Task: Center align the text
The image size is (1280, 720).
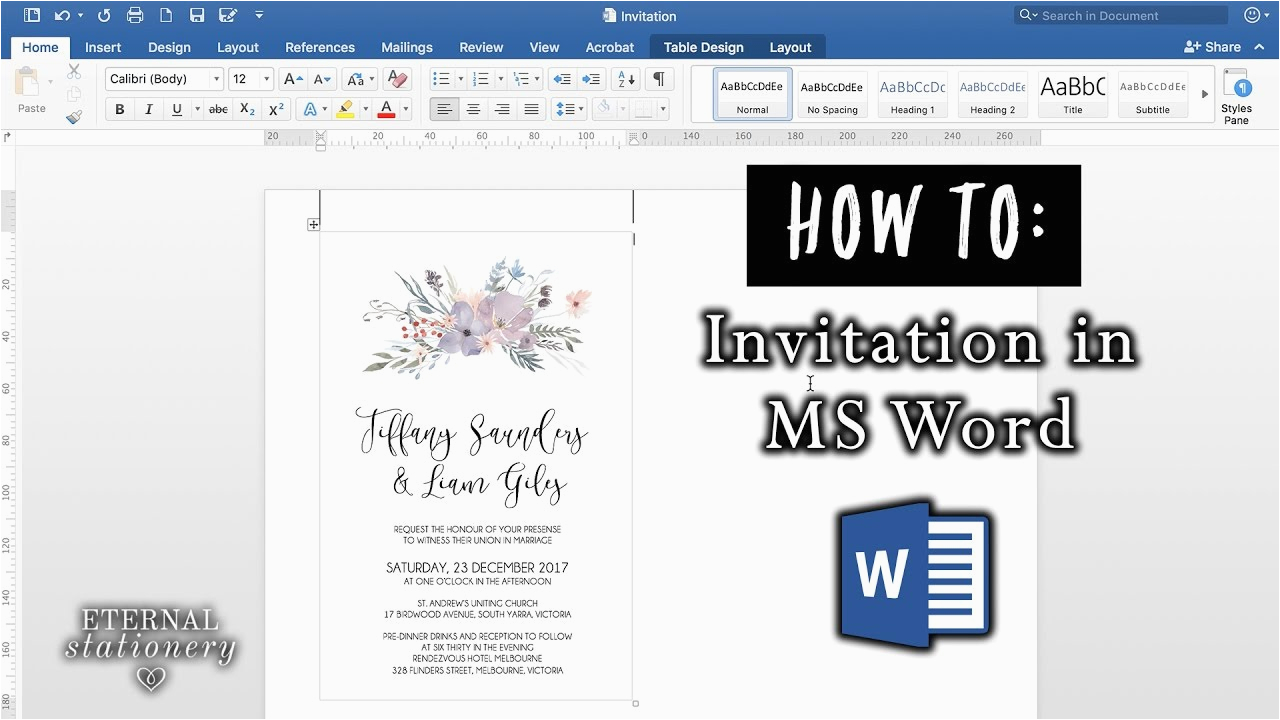Action: [x=473, y=109]
